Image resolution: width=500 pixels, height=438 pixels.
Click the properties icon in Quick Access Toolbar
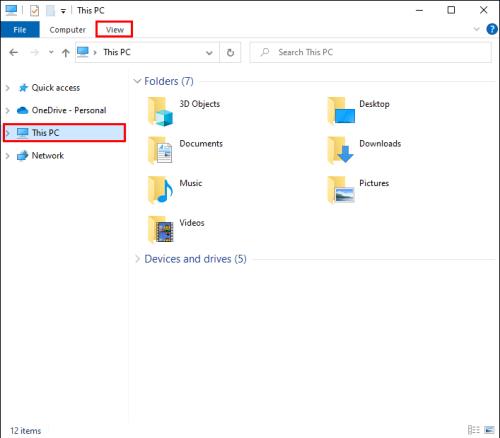(34, 11)
